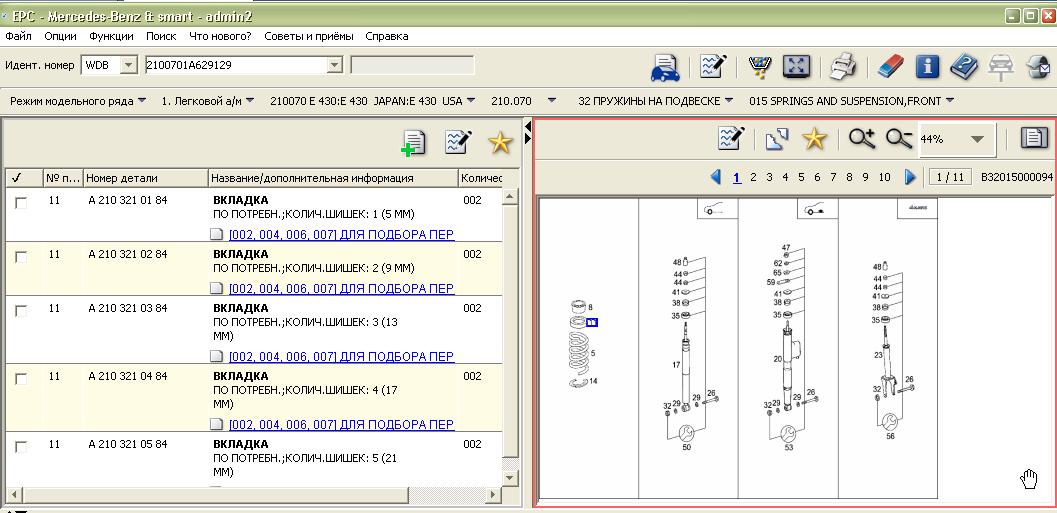
Task: Click the 1 / 11 page counter field
Action: [950, 177]
